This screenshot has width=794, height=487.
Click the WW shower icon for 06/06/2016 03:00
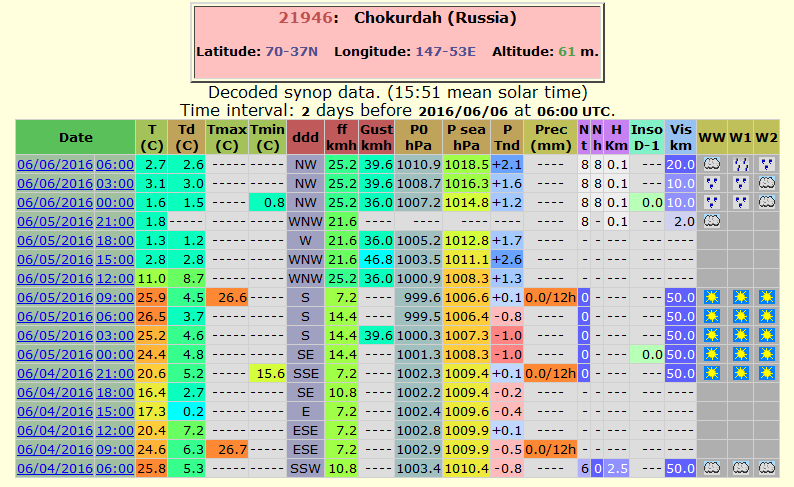(711, 183)
